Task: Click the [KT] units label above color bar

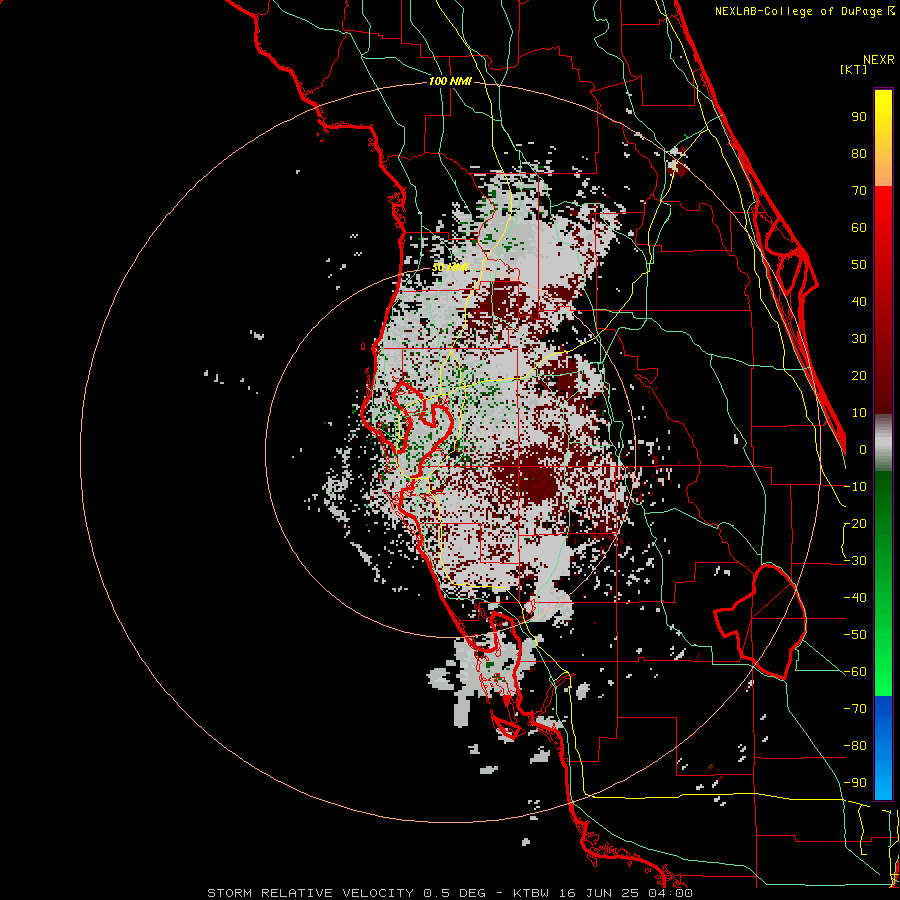Action: pos(854,69)
